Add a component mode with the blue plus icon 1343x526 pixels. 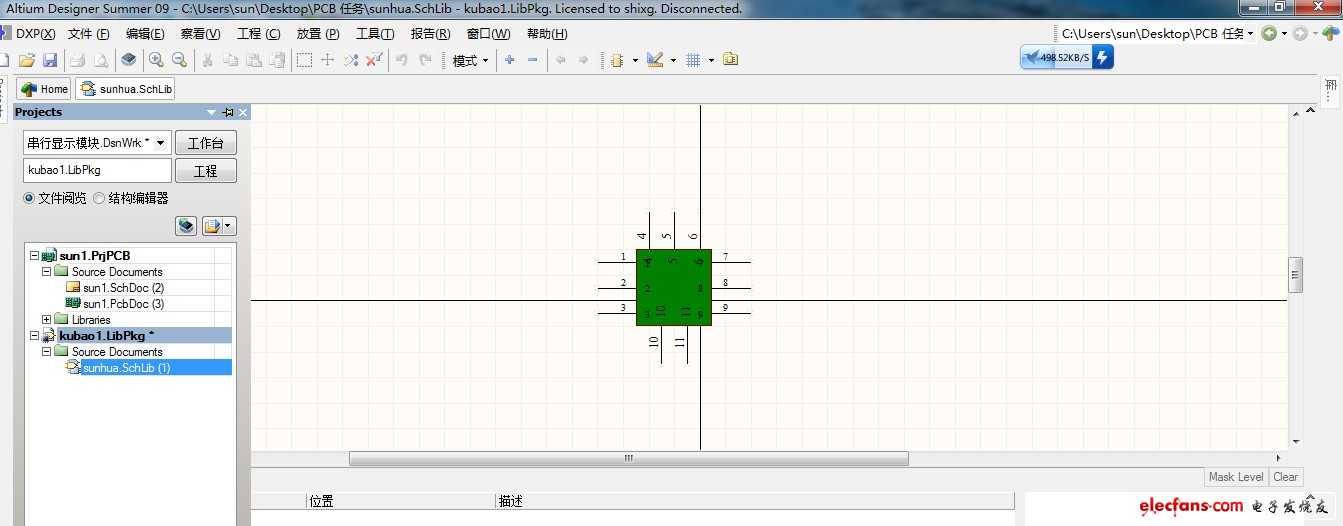[x=509, y=60]
